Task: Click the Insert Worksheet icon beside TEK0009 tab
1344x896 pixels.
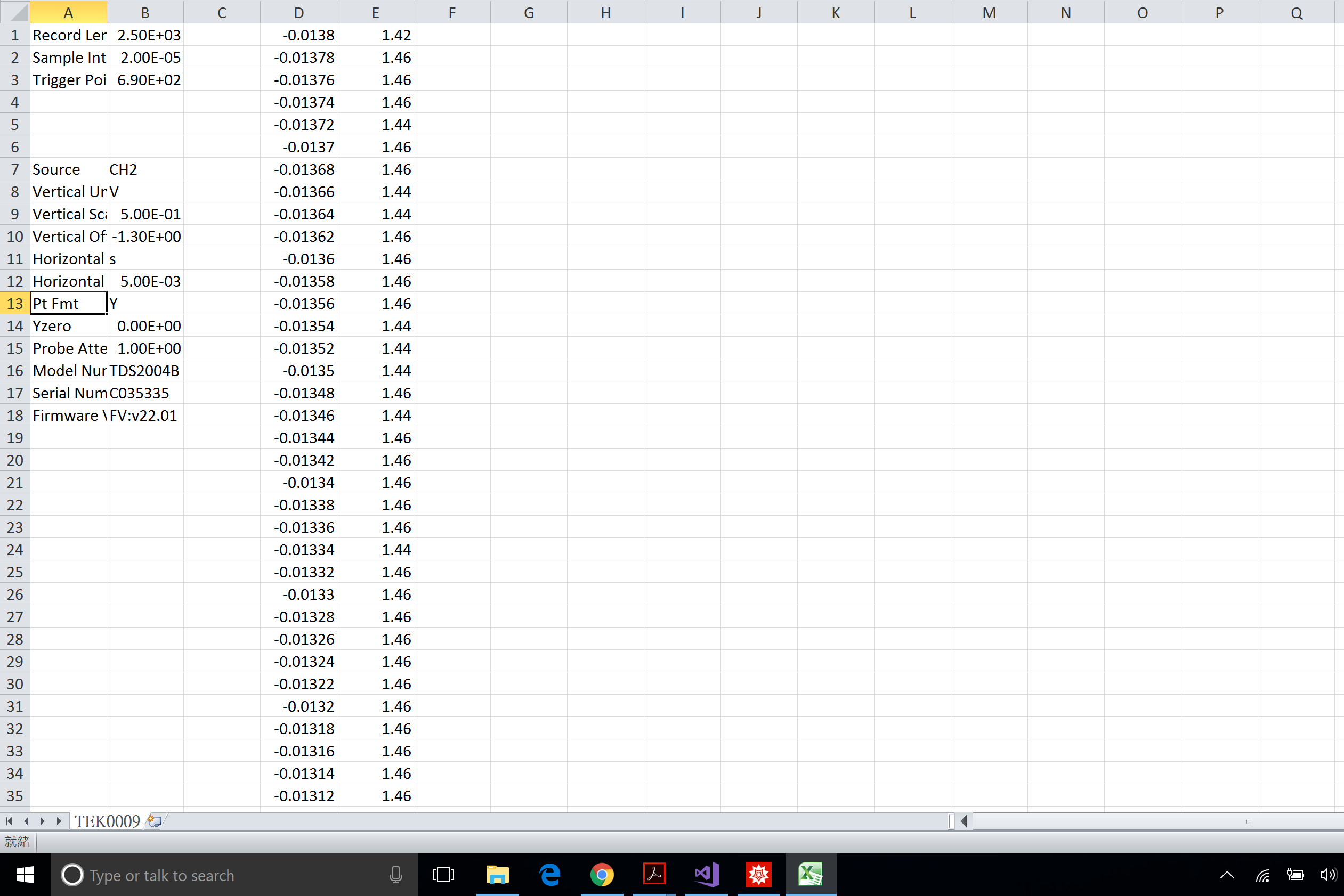Action: click(x=153, y=822)
